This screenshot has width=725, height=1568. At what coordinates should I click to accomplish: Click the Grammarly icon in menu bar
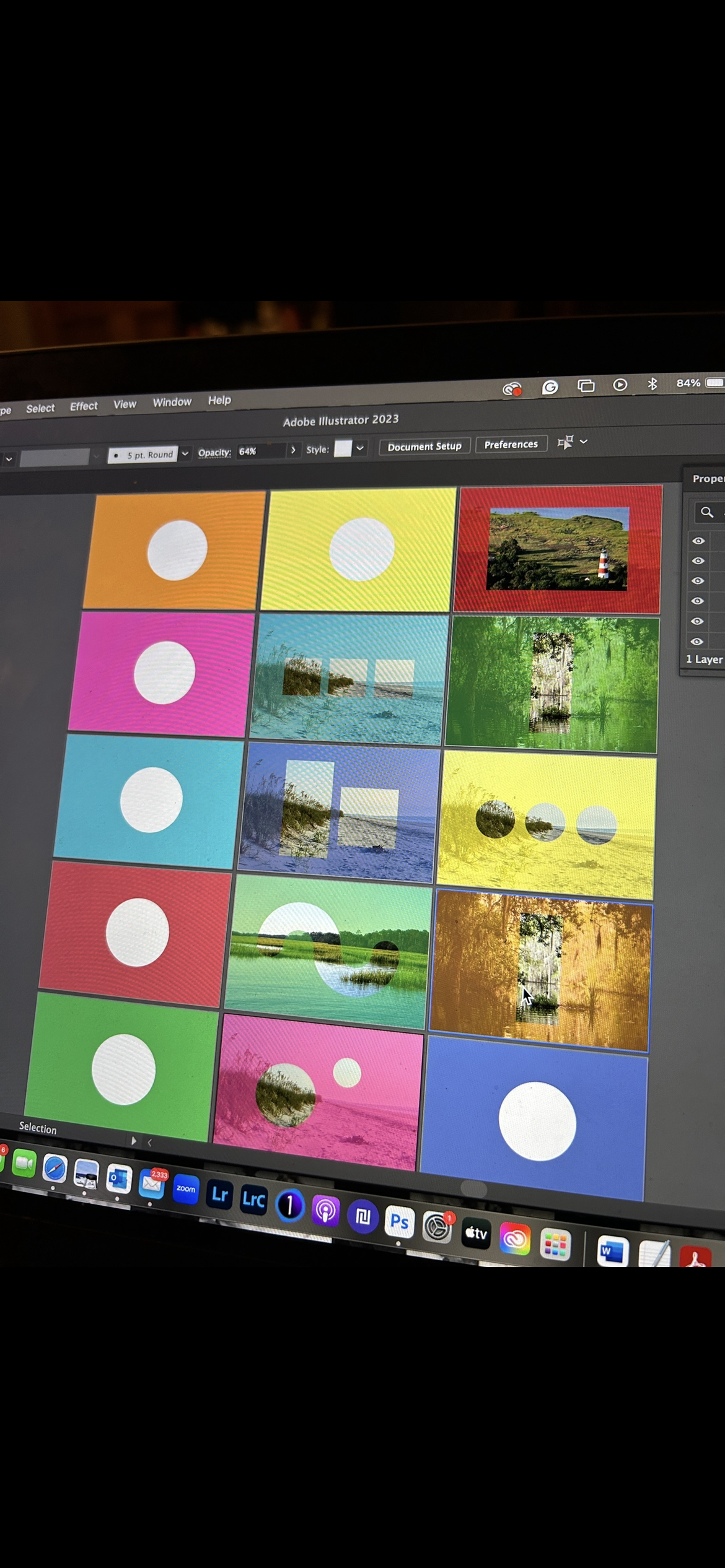click(x=550, y=387)
